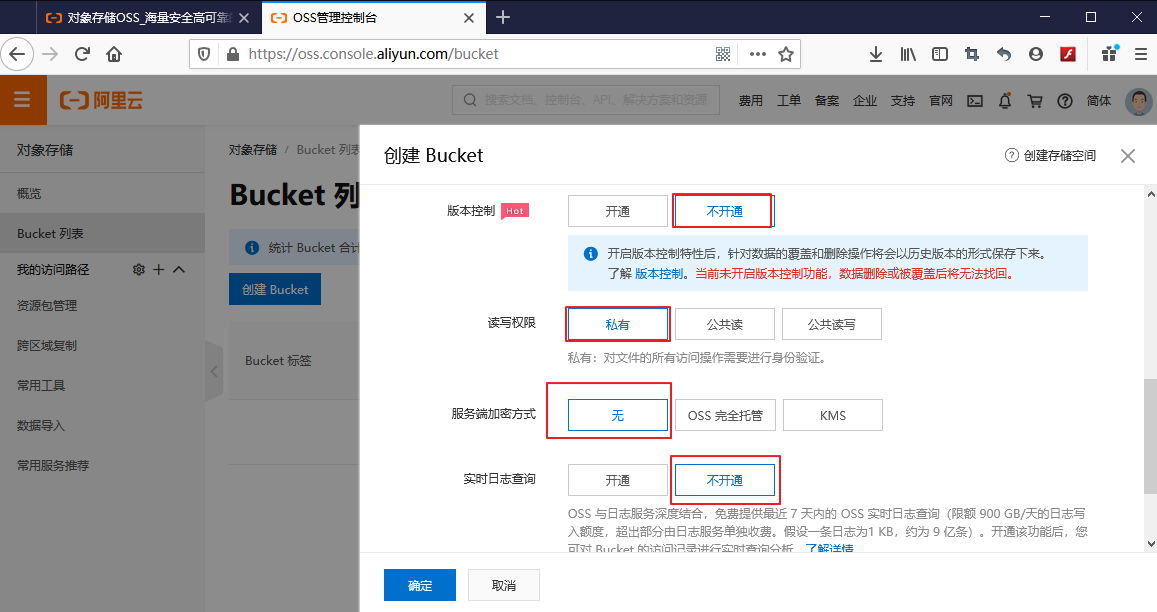The height and width of the screenshot is (612, 1157).
Task: Collapse 我的访问路径 with the chevron
Action: coord(179,269)
